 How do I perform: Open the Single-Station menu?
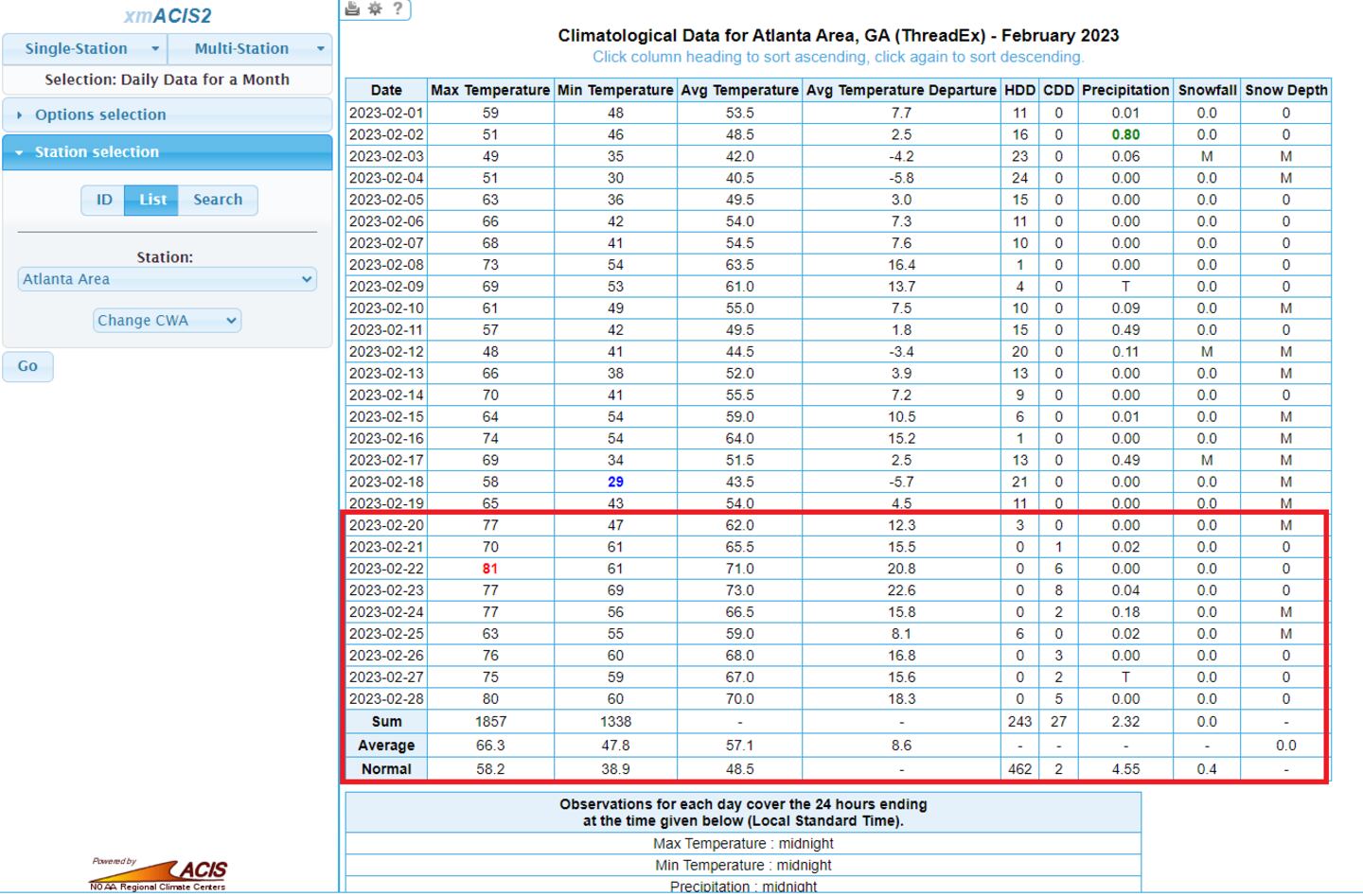pos(85,48)
